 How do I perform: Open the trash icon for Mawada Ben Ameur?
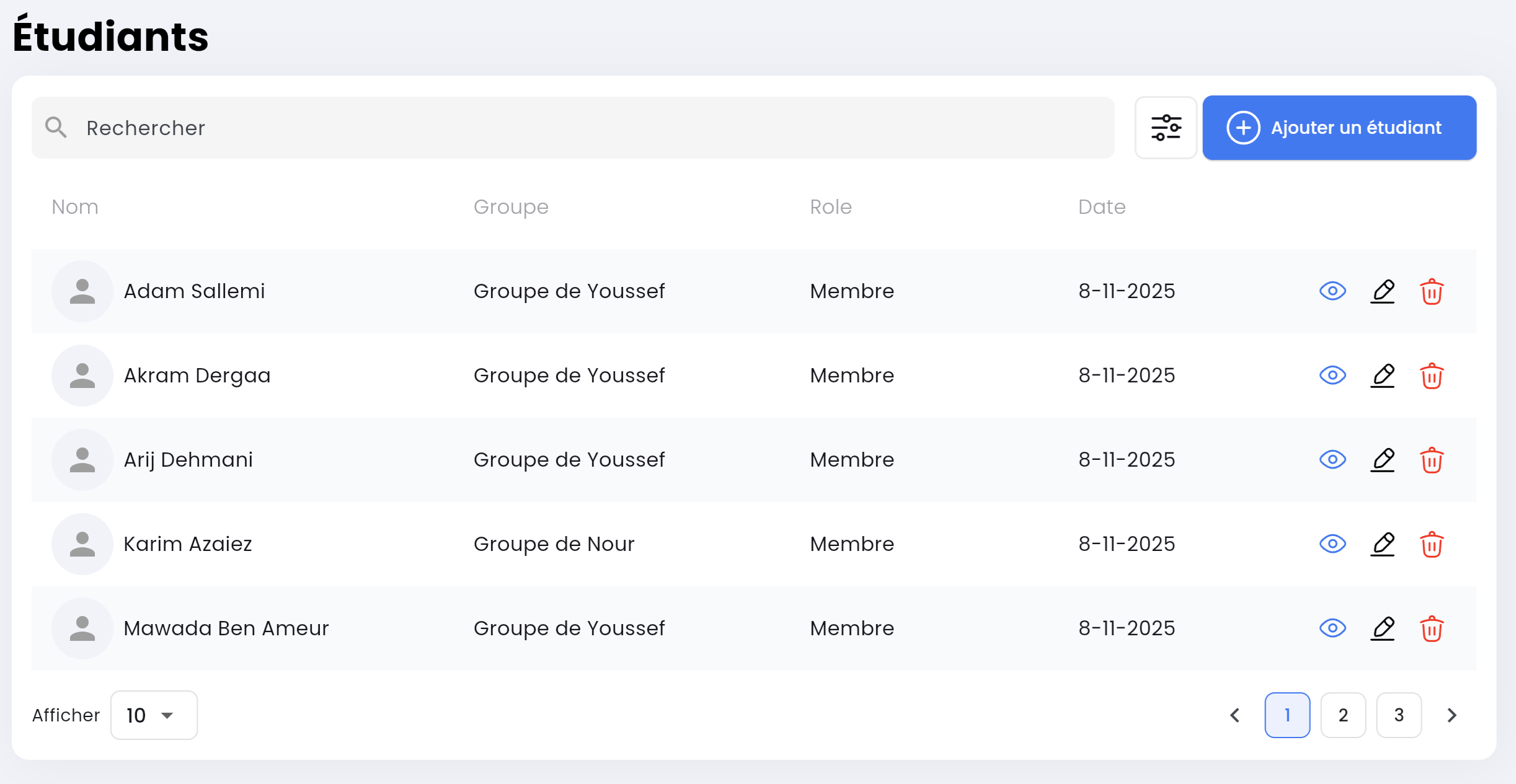tap(1432, 628)
